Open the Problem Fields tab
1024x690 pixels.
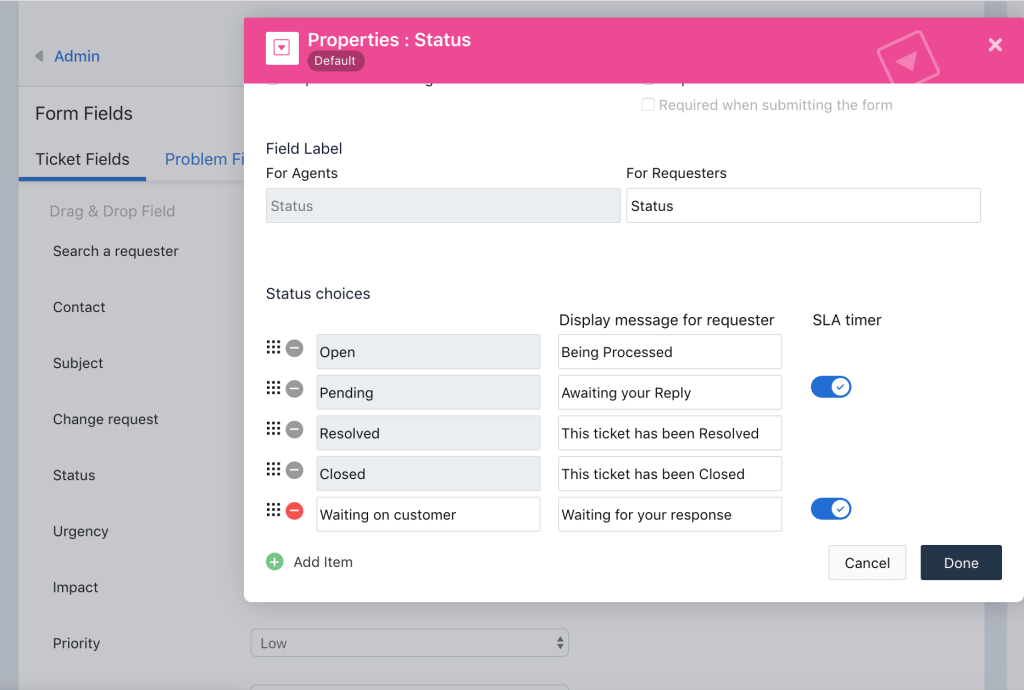click(209, 159)
